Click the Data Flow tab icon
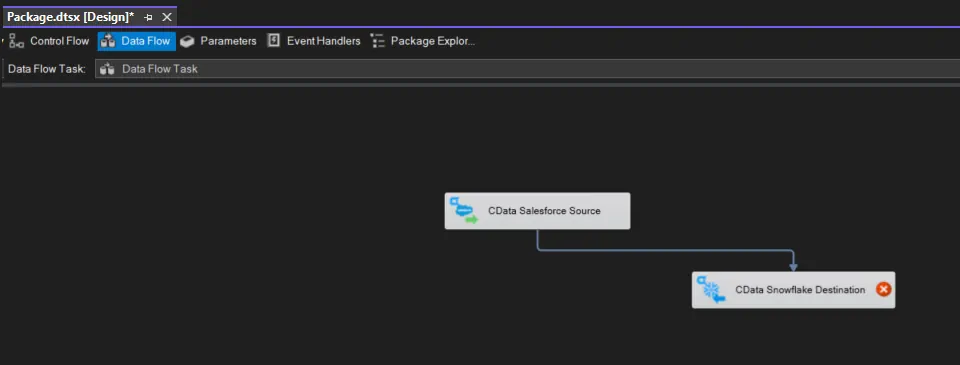 108,41
